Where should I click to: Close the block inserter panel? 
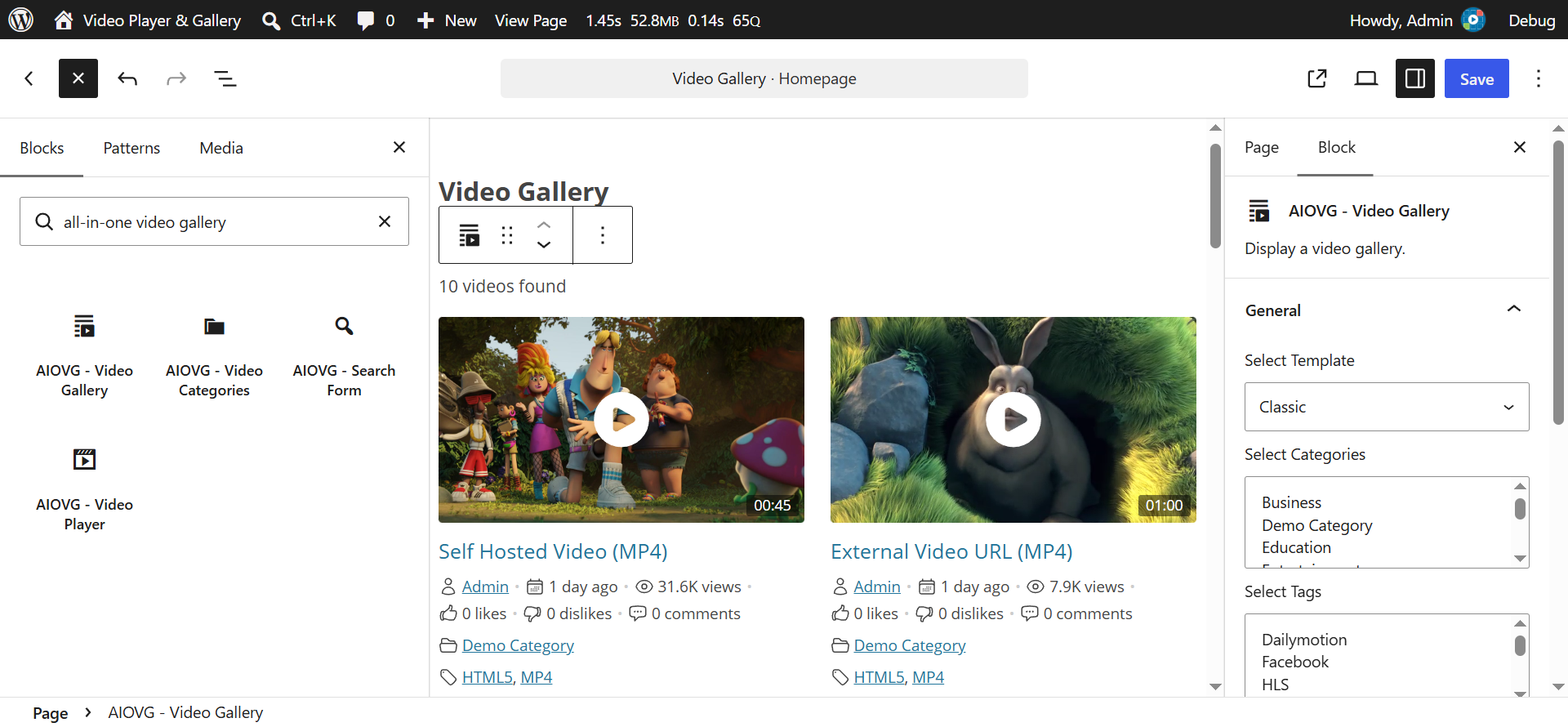(399, 147)
